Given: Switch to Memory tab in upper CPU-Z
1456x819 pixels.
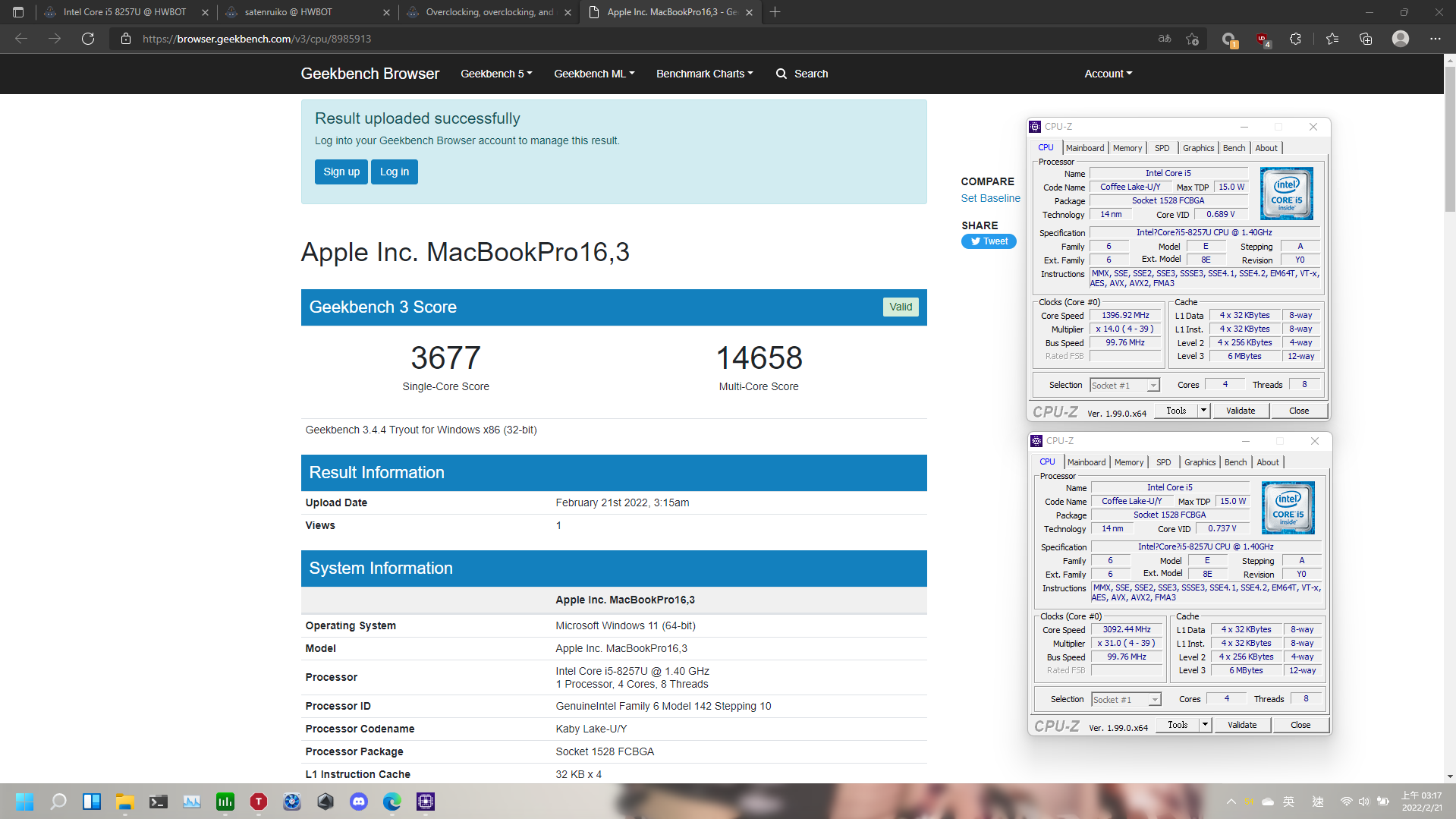Looking at the screenshot, I should coord(1127,148).
